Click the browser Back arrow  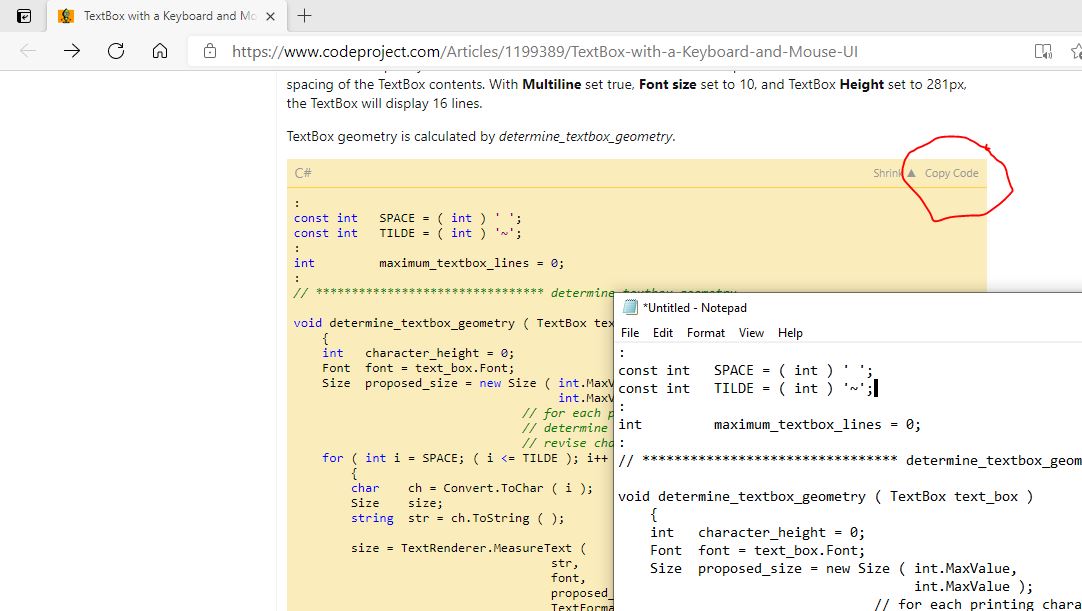[28, 50]
